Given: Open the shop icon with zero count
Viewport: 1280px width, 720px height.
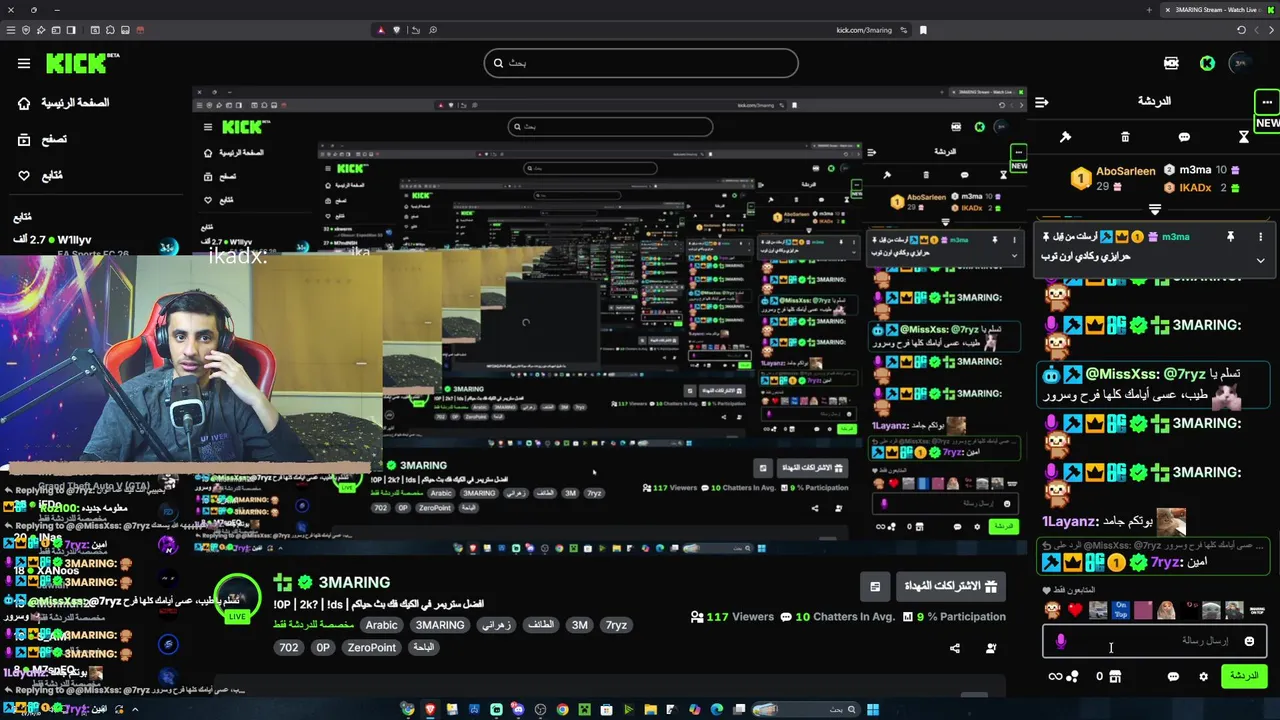Looking at the screenshot, I should 1108,677.
